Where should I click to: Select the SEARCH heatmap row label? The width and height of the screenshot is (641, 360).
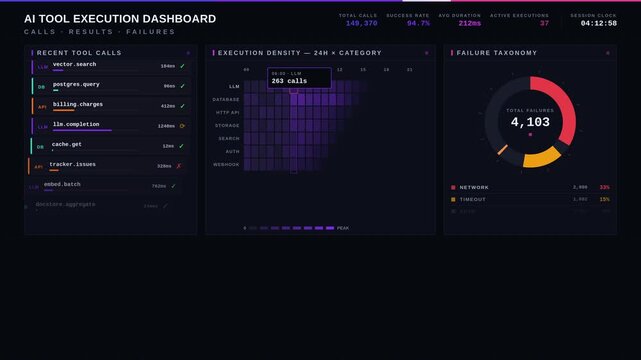click(x=229, y=139)
